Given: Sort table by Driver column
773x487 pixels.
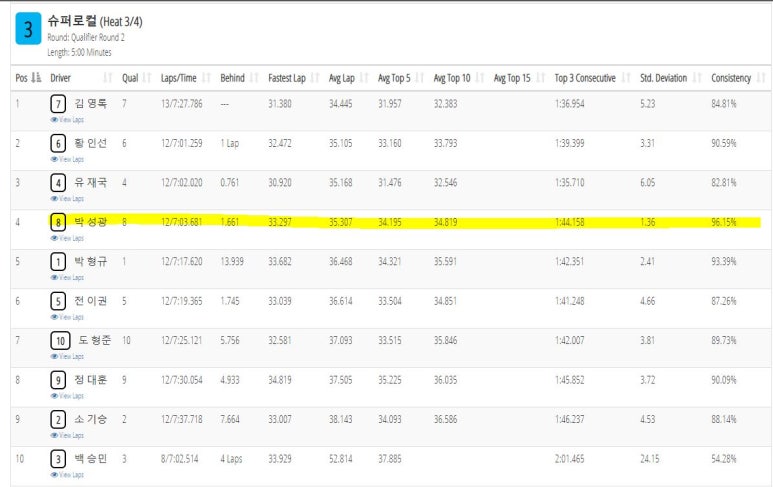Looking at the screenshot, I should (81, 78).
